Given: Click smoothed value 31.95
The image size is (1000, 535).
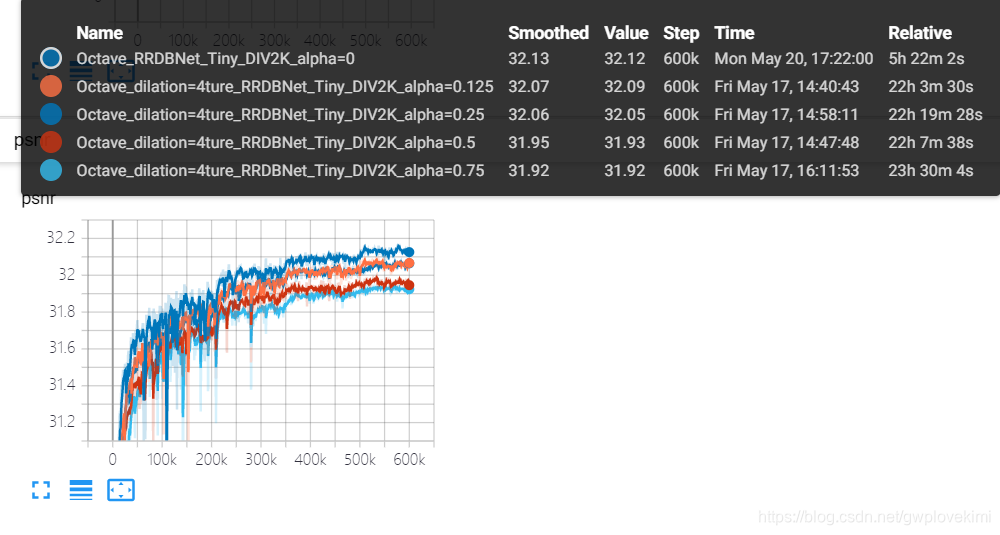Looking at the screenshot, I should click(x=529, y=143).
